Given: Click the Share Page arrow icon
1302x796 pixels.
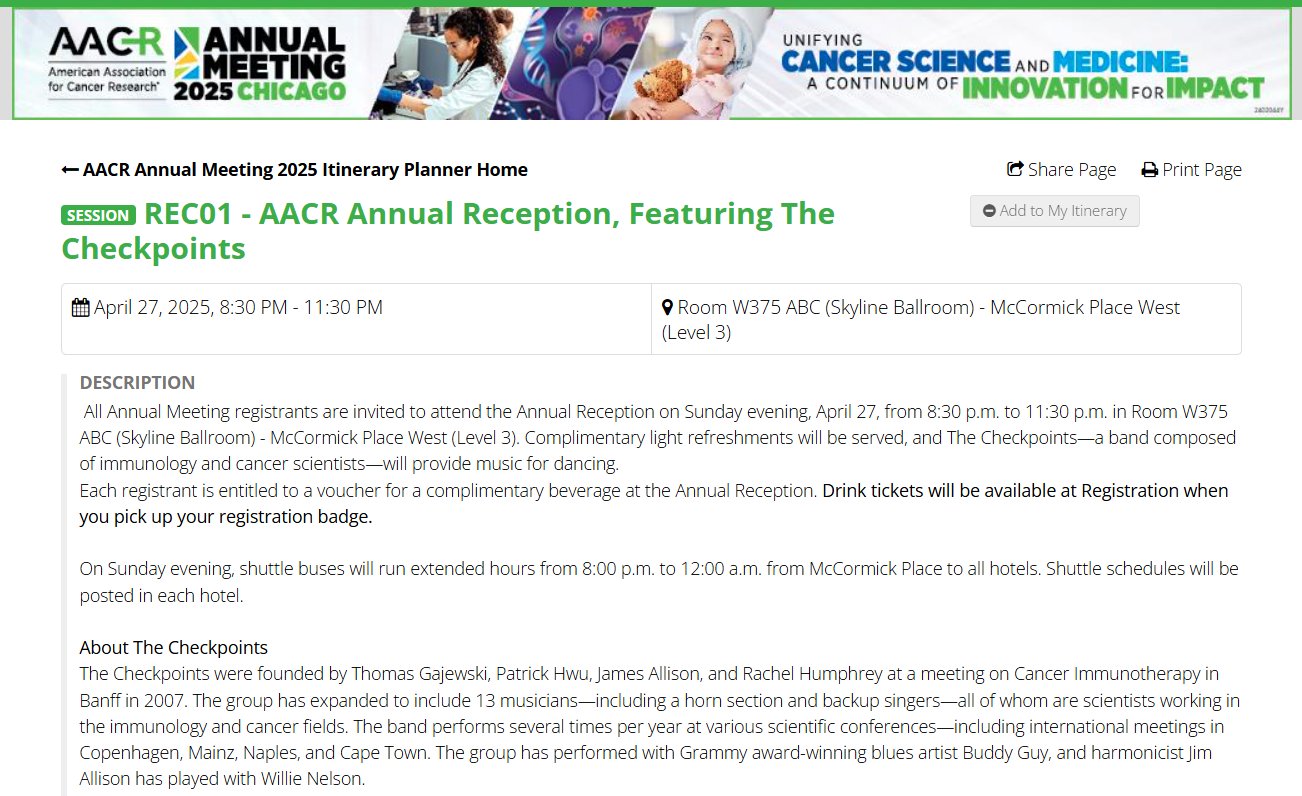Looking at the screenshot, I should (1015, 170).
